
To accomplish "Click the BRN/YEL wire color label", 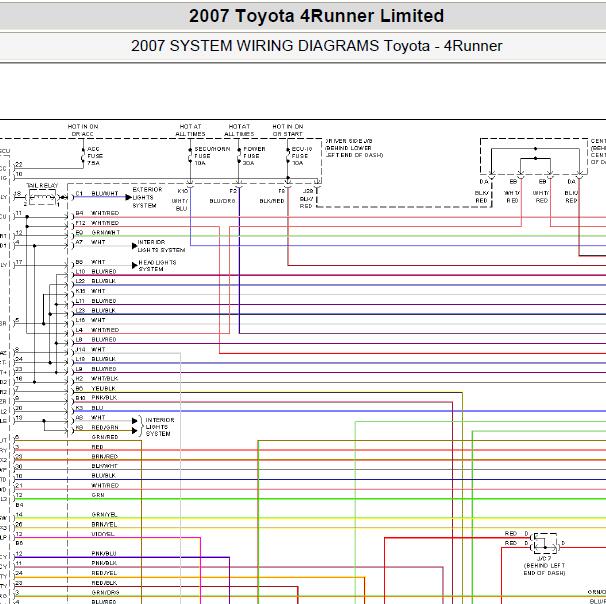I will [104, 524].
